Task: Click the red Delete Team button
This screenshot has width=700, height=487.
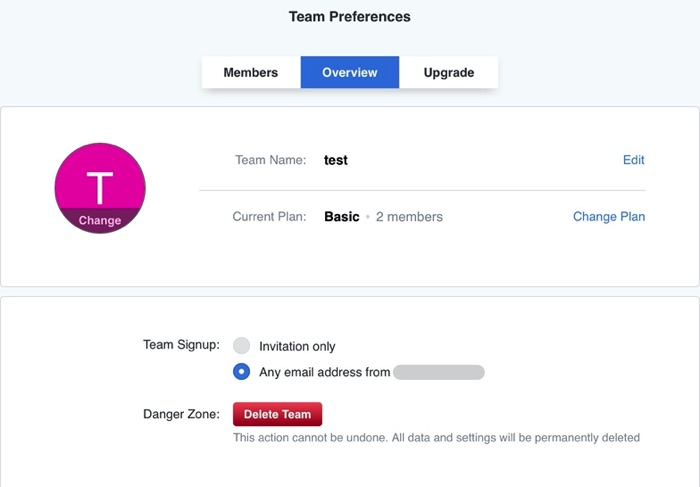Action: 278,414
